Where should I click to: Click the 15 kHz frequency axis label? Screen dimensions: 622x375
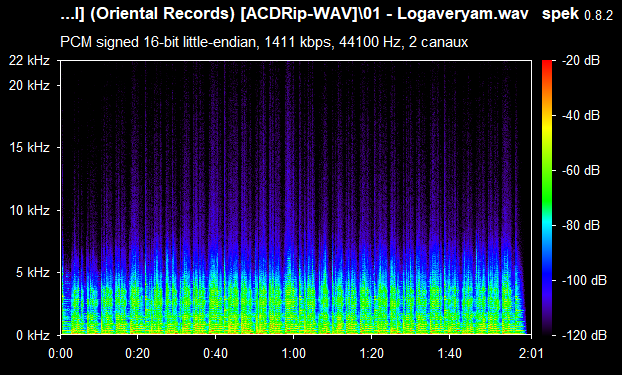tap(29, 148)
